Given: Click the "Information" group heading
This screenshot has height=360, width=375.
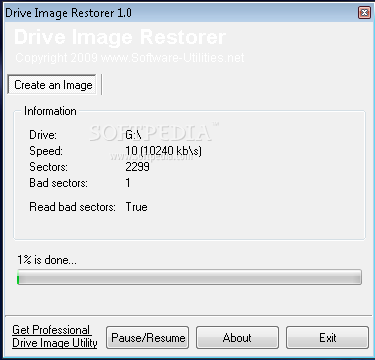Looking at the screenshot, I should click(x=50, y=111).
